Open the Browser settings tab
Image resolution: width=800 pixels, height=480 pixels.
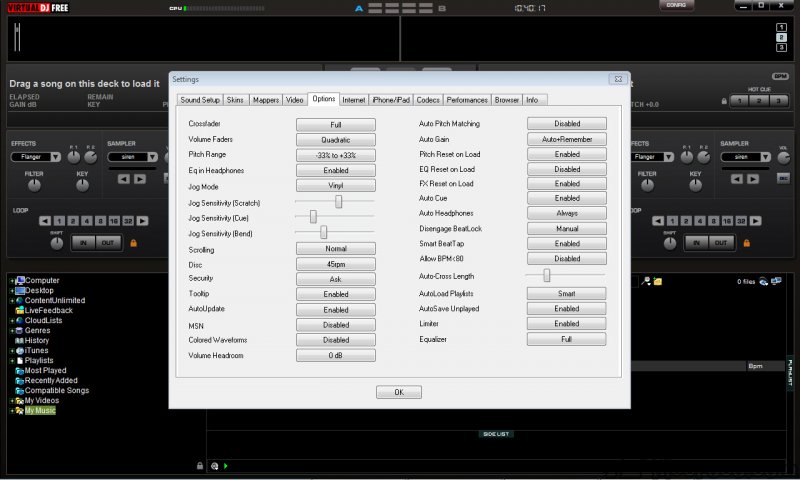[x=507, y=100]
